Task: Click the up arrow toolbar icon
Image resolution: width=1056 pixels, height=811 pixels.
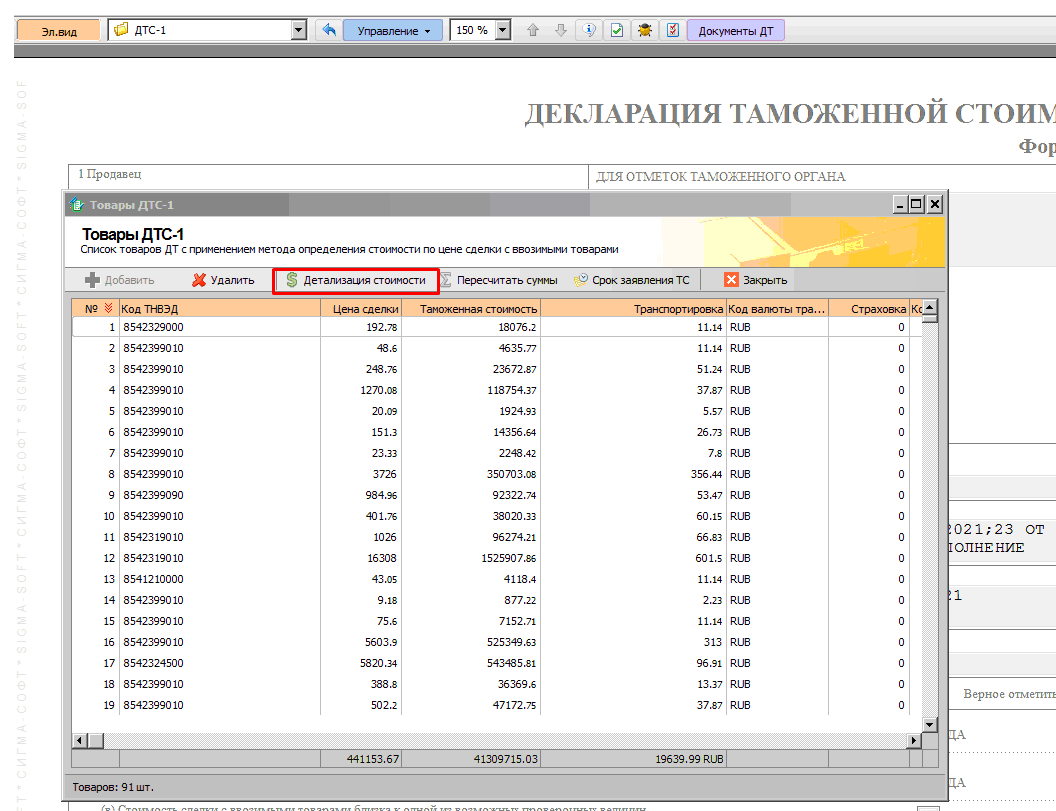Action: tap(533, 30)
